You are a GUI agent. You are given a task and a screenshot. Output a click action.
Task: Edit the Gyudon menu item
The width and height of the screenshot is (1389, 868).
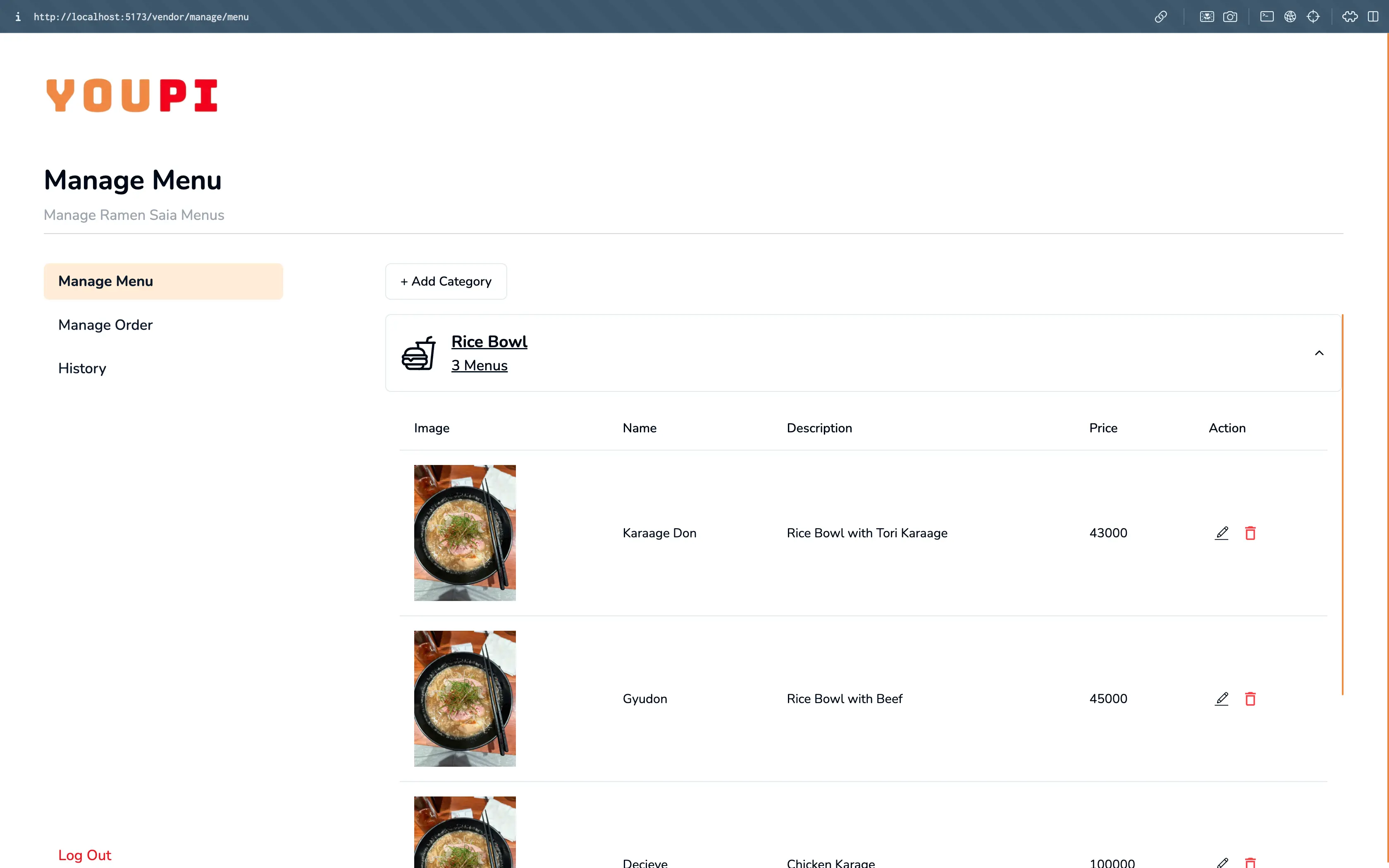point(1222,699)
